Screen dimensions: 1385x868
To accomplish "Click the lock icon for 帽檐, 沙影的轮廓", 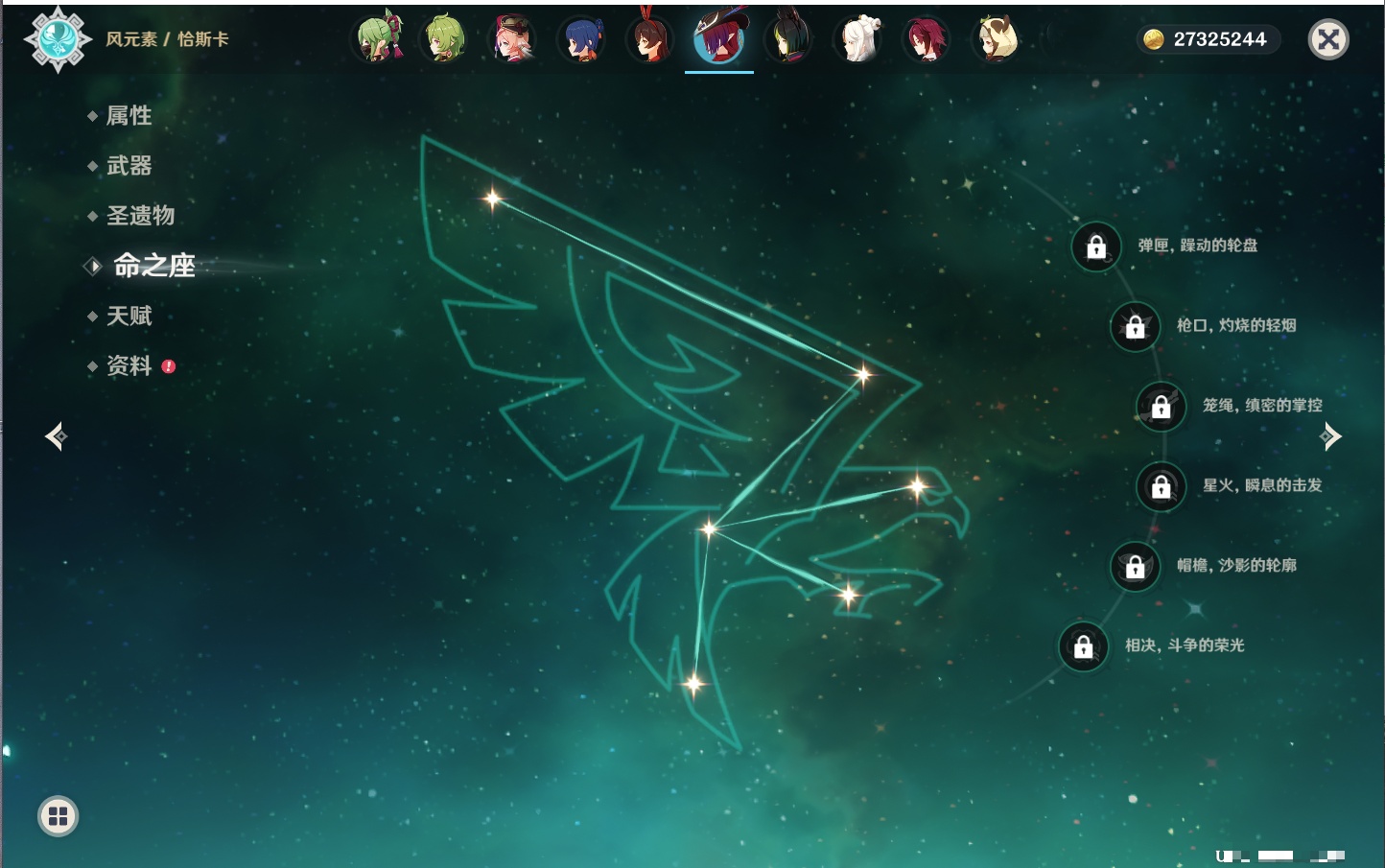I will click(x=1136, y=566).
